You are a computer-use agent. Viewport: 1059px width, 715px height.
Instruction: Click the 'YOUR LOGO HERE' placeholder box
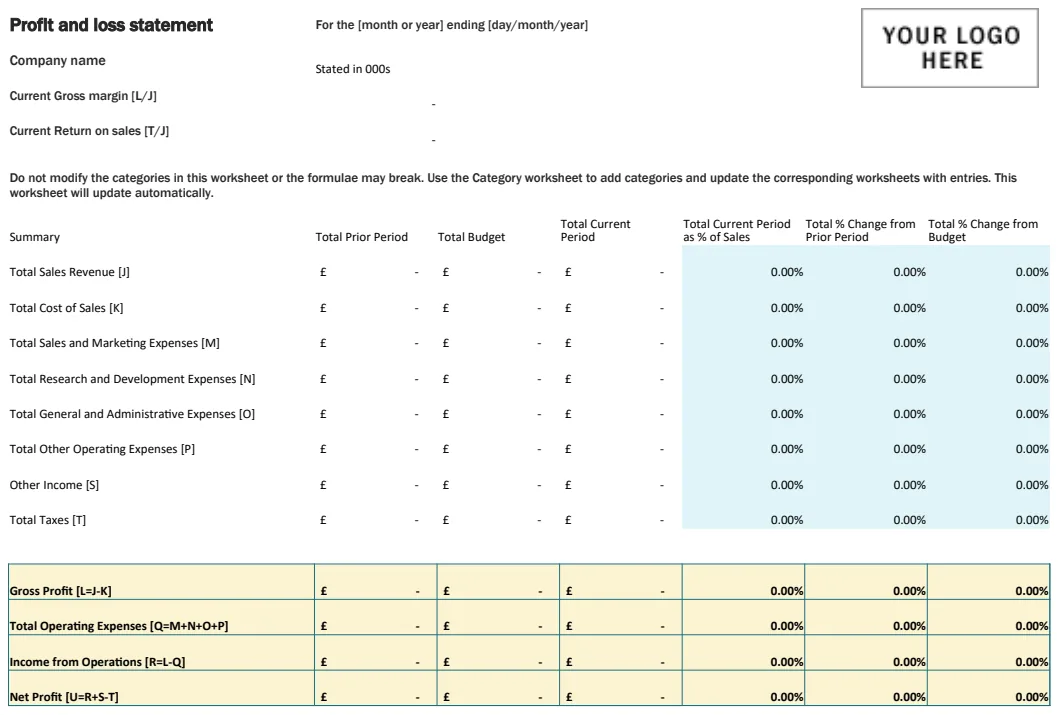pyautogui.click(x=950, y=48)
